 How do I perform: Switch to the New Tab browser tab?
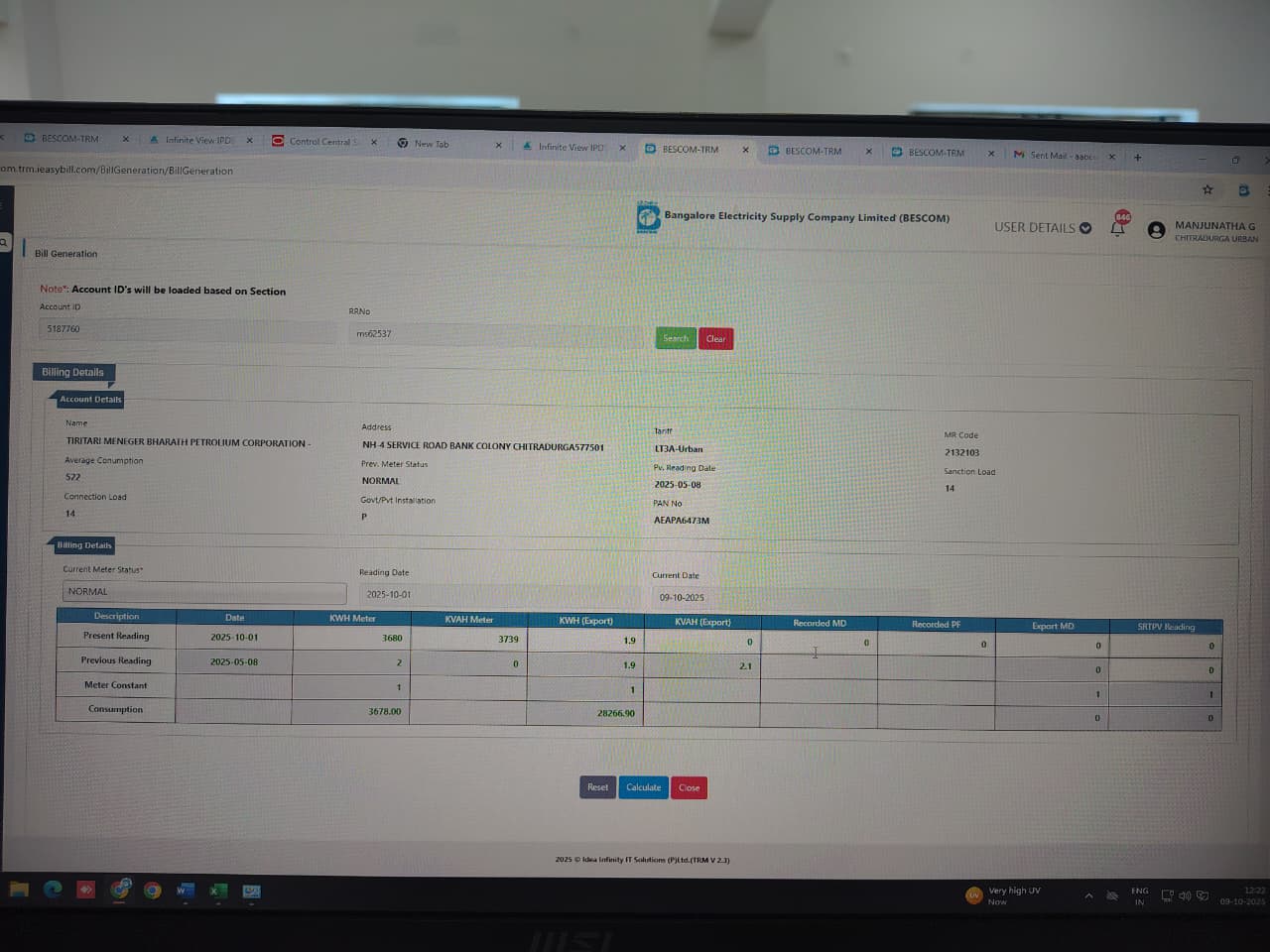[x=431, y=144]
